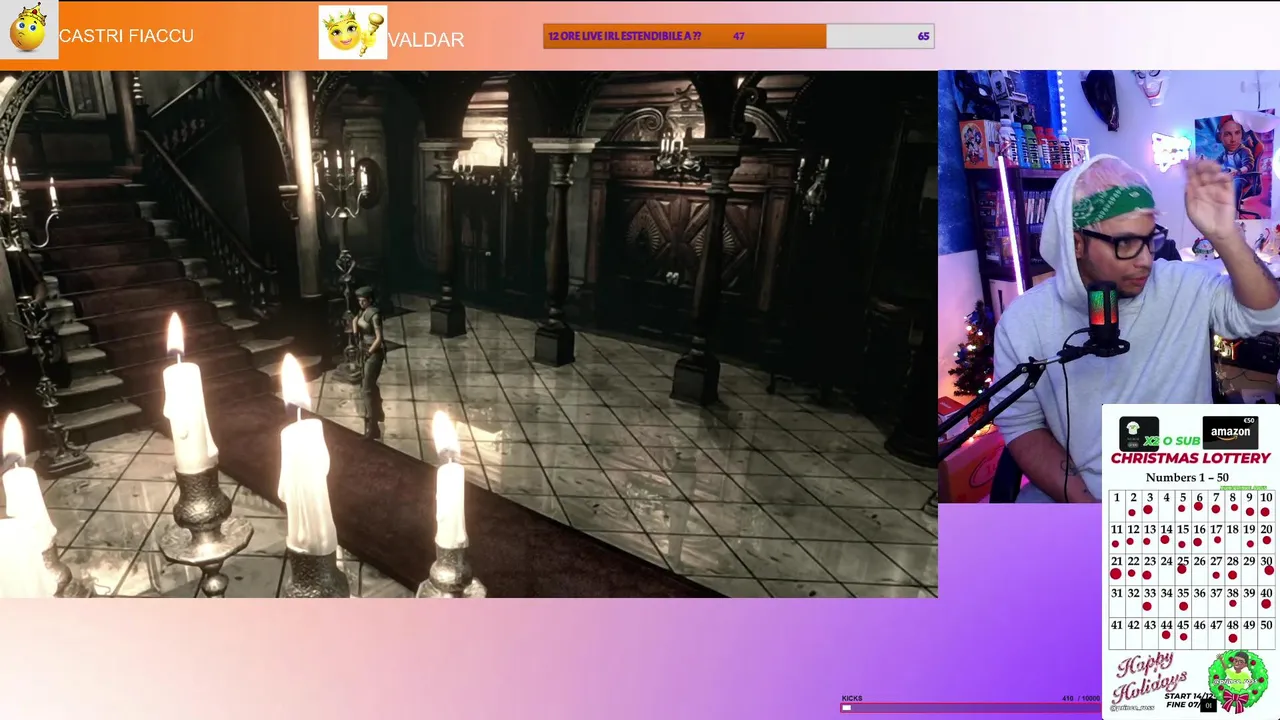The height and width of the screenshot is (720, 1280).
Task: Click the current goal value 47
Action: [x=738, y=36]
